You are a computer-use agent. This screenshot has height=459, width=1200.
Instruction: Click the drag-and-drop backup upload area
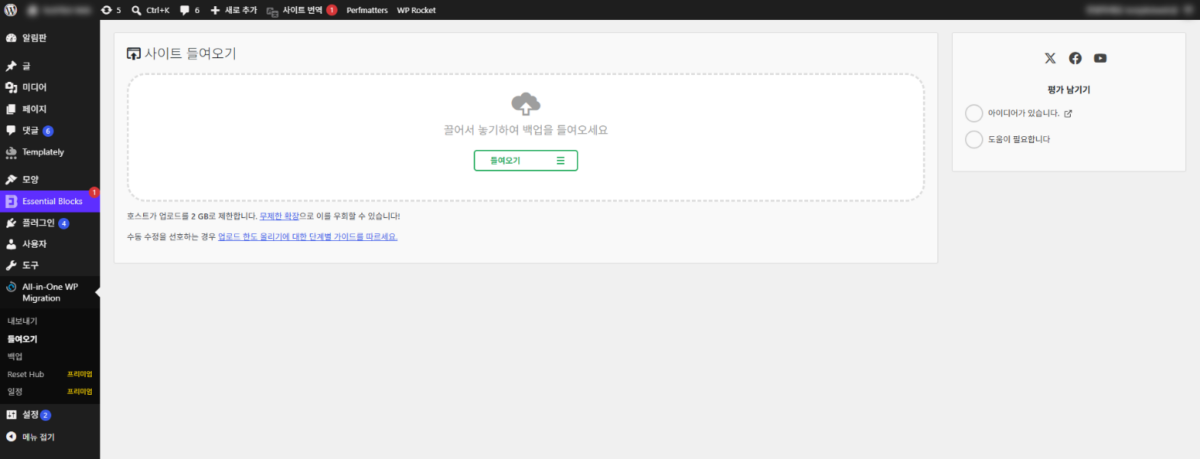(x=526, y=137)
